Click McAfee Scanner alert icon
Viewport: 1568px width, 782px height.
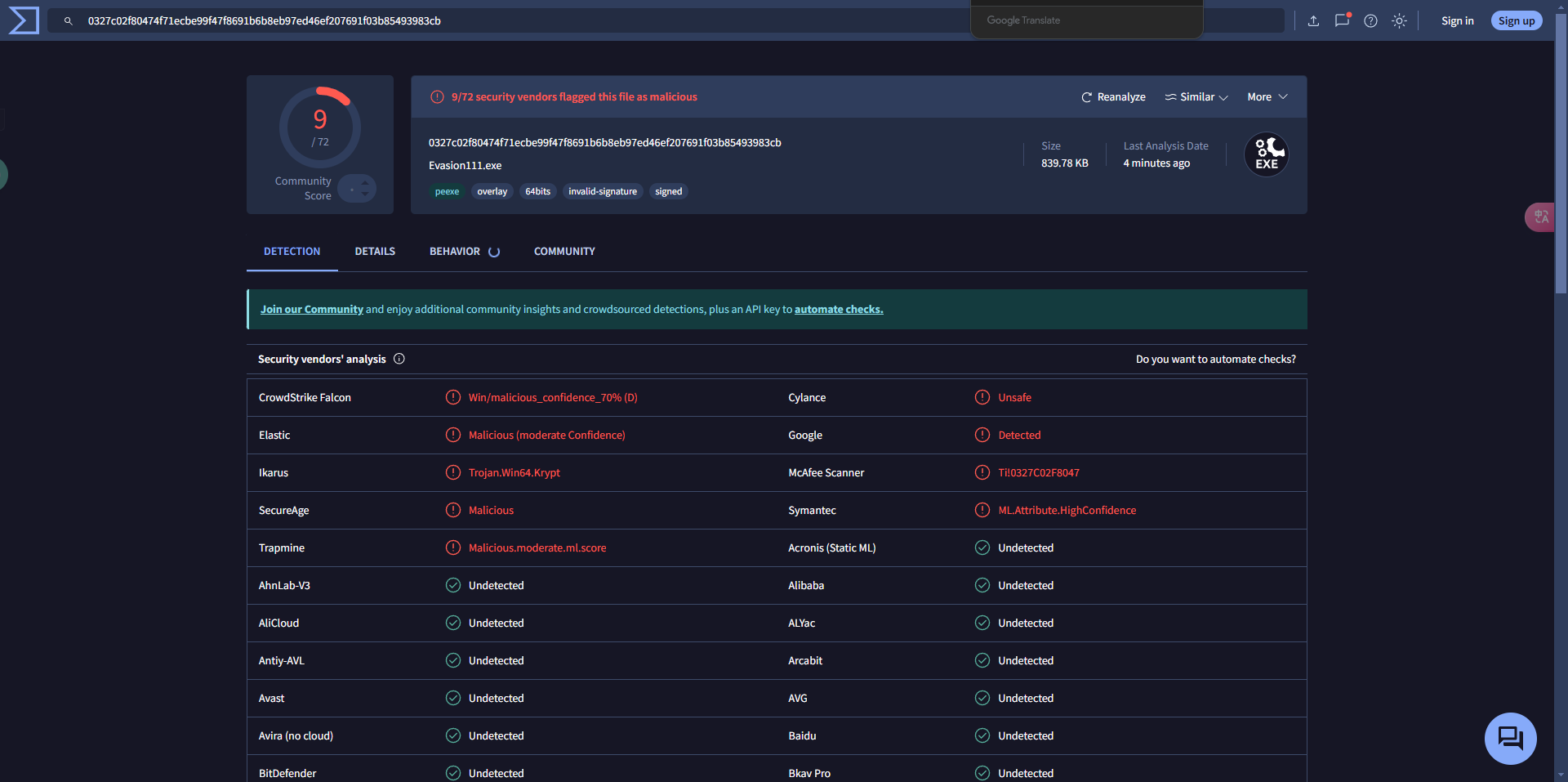point(982,472)
